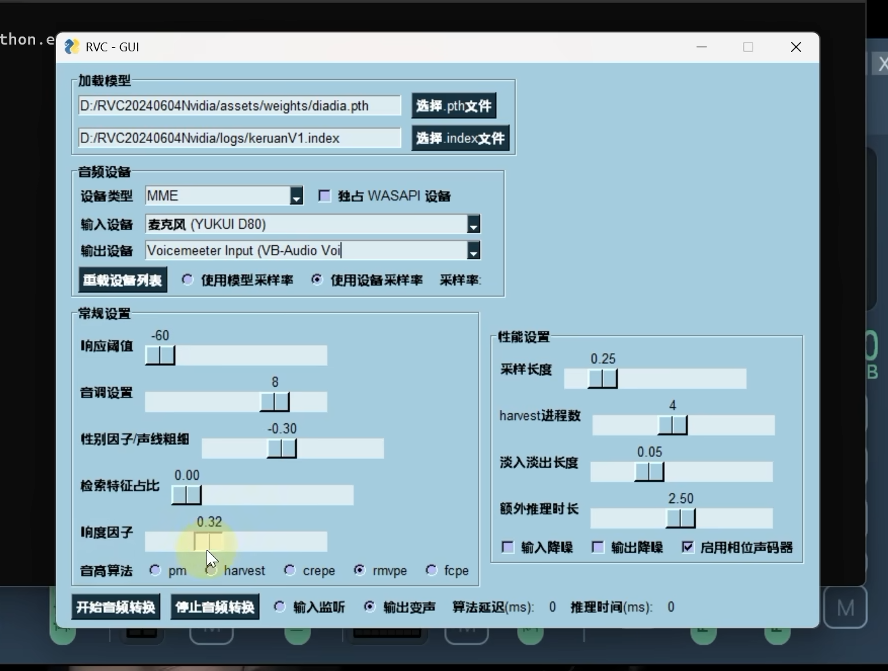
Task: Click the 音调设置 slider handle
Action: pyautogui.click(x=275, y=402)
